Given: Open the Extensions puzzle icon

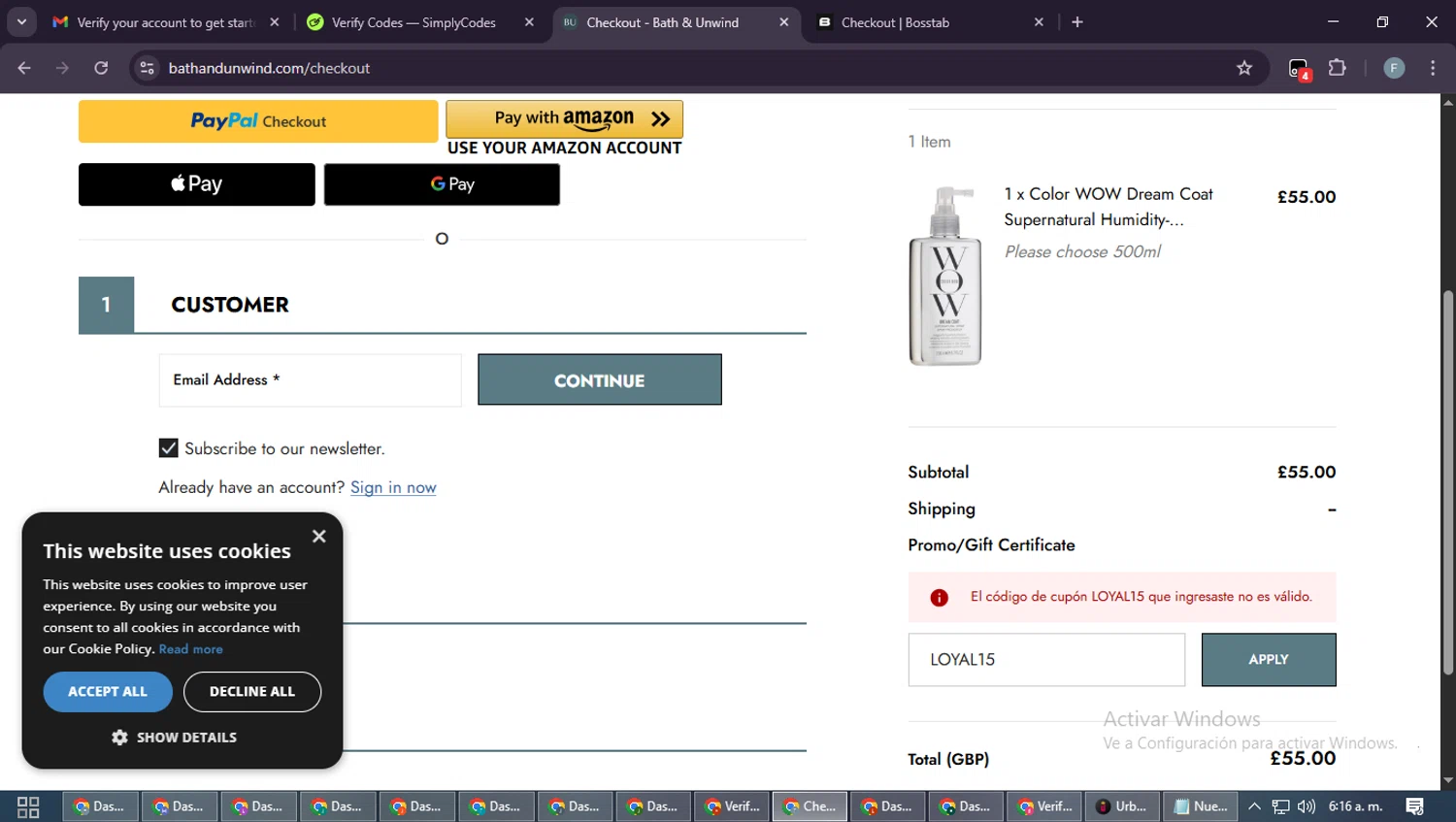Looking at the screenshot, I should 1337,68.
